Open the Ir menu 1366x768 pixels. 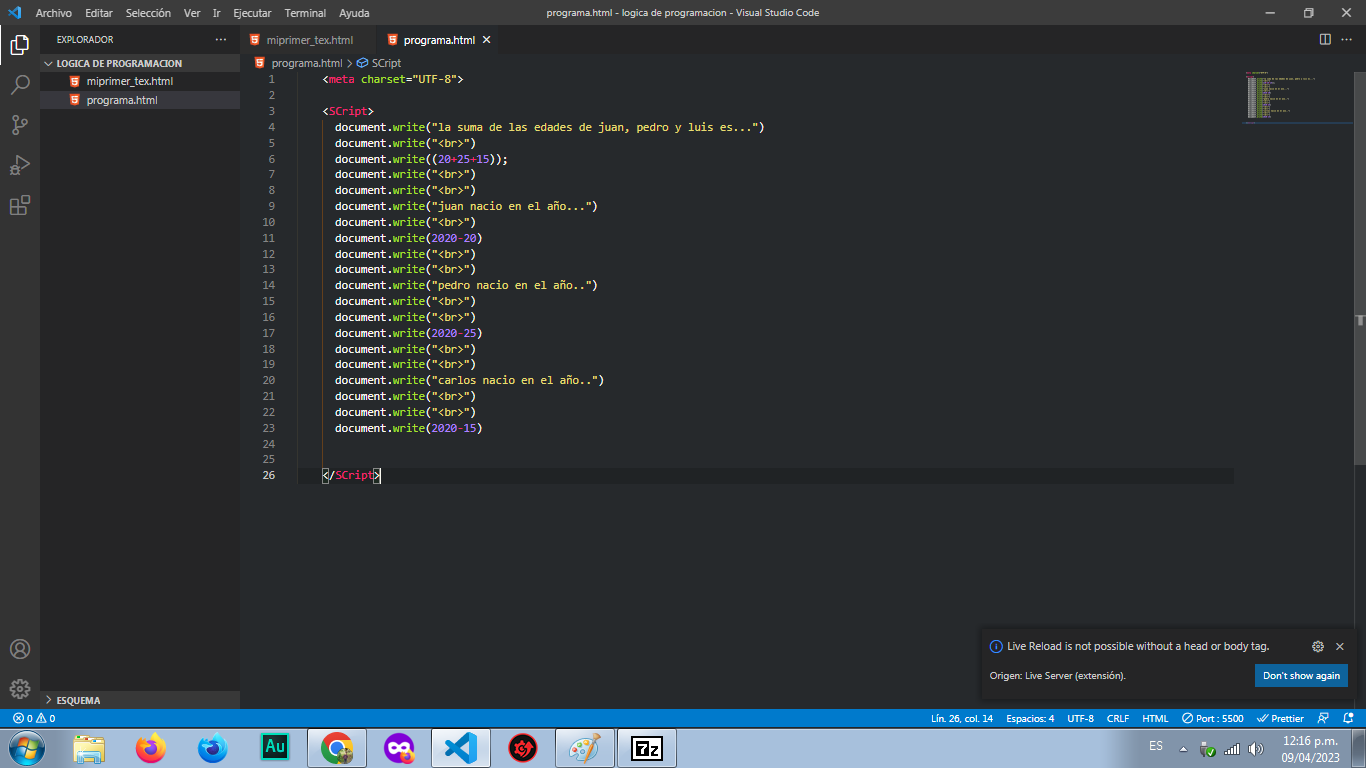point(216,13)
